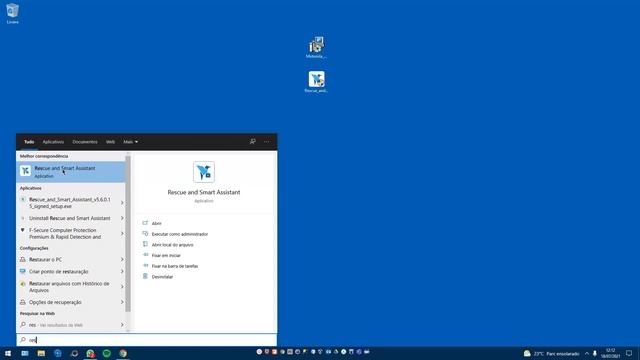This screenshot has width=640, height=360.
Task: Click the weather icon in the taskbar
Action: [527, 353]
